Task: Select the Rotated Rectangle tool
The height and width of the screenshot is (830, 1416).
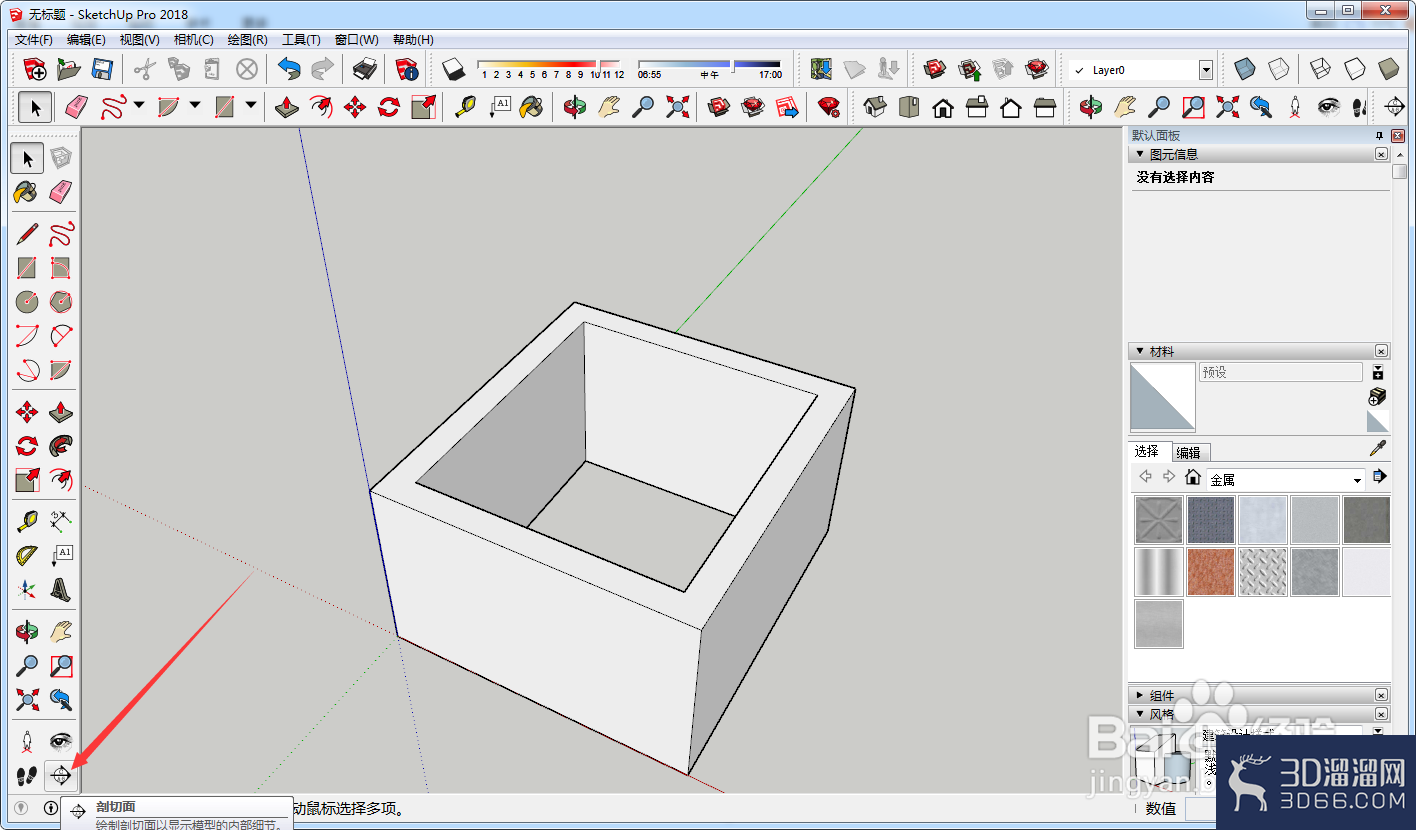Action: 61,268
